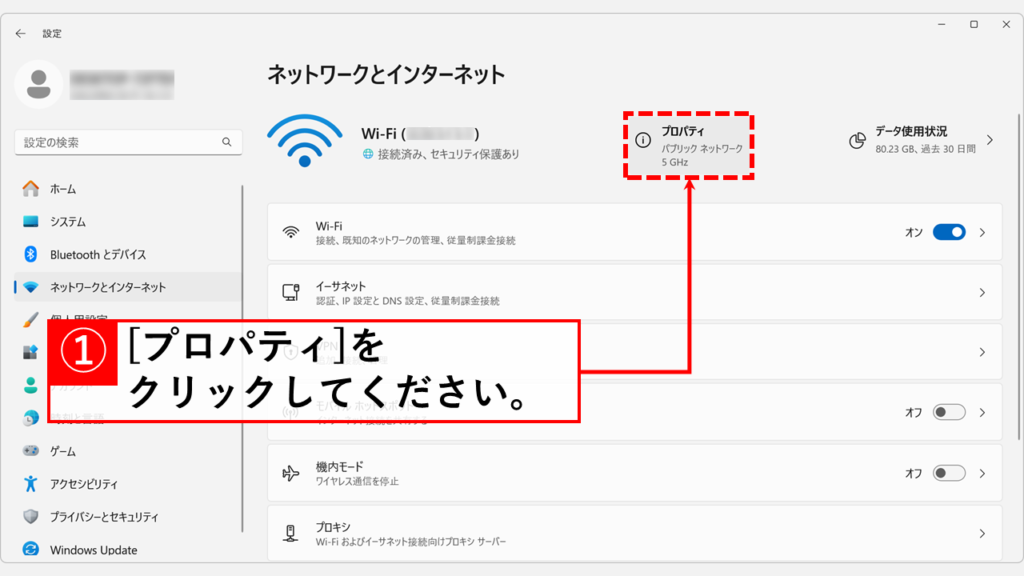This screenshot has height=576, width=1024.
Task: Click the airplane icon for 機内モード
Action: [x=291, y=473]
